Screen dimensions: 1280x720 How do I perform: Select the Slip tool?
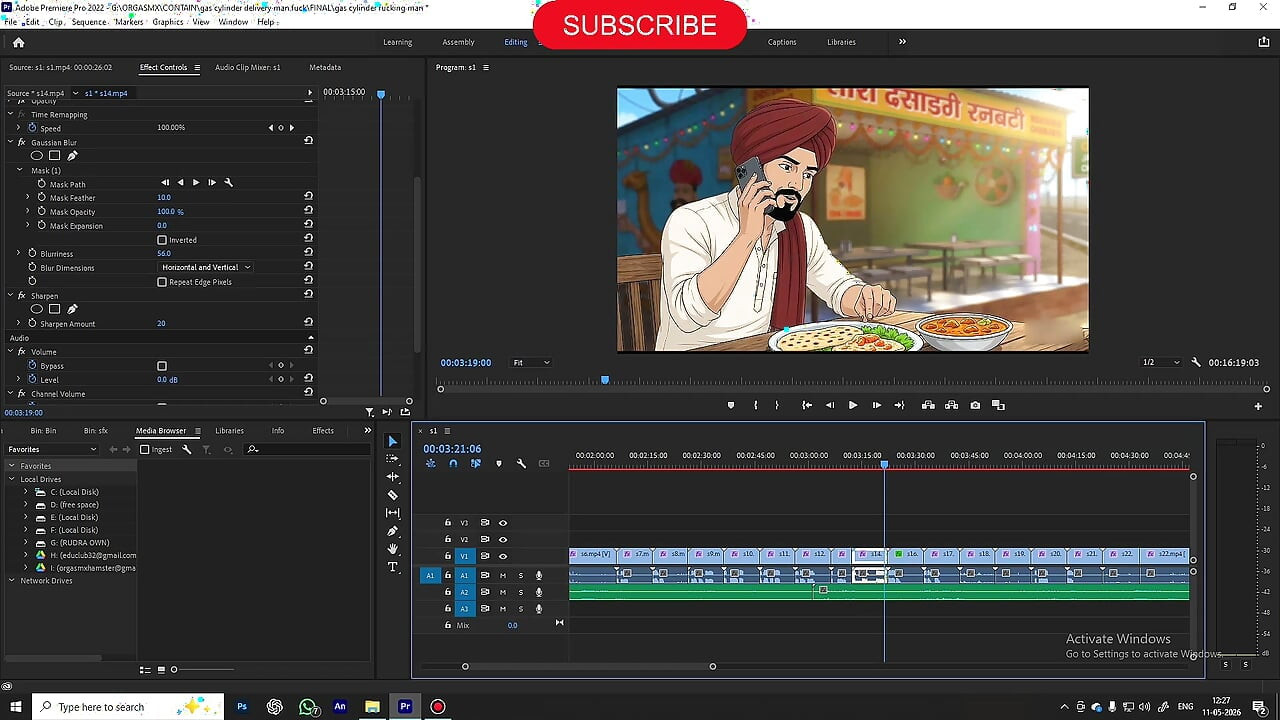[392, 513]
